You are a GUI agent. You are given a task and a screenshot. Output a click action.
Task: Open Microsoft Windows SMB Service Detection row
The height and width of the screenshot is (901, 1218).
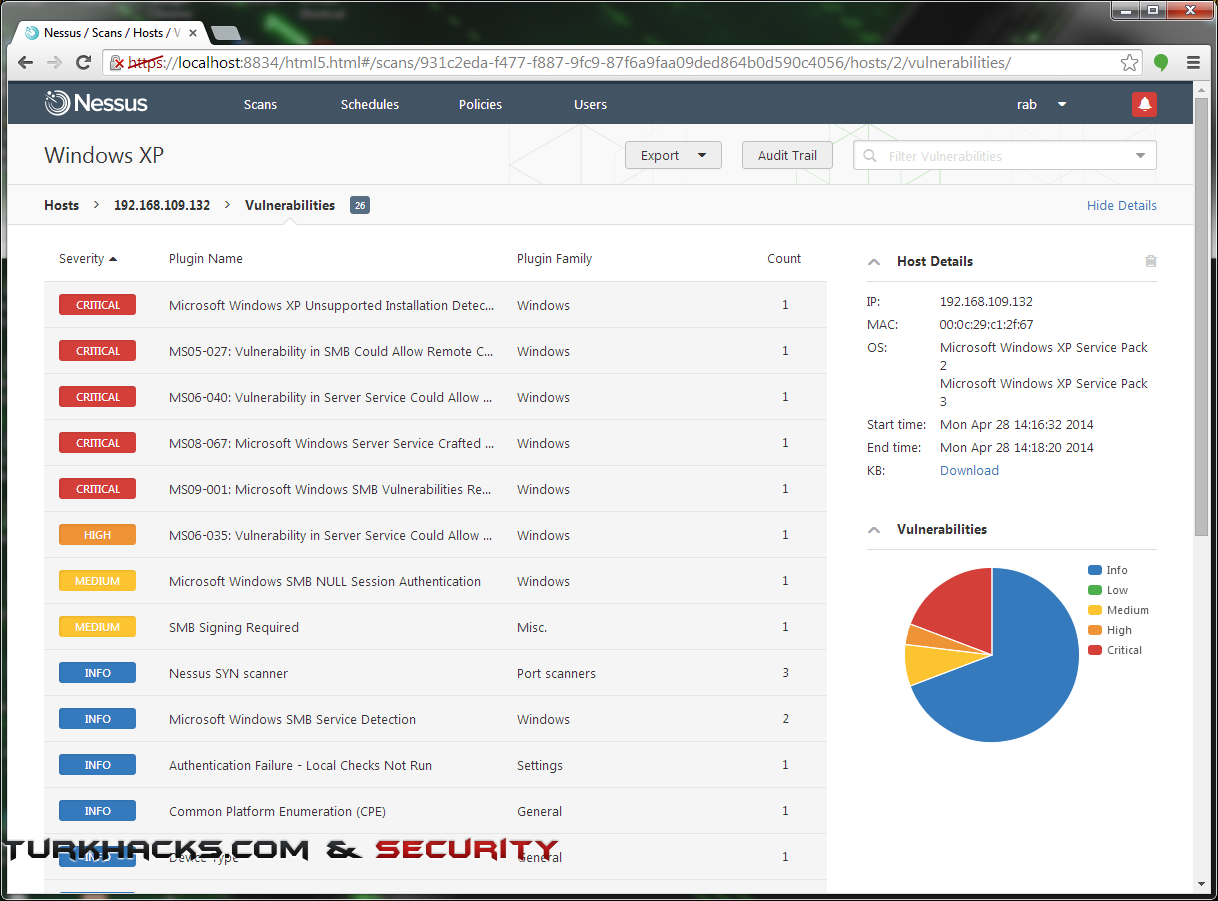[x=435, y=719]
